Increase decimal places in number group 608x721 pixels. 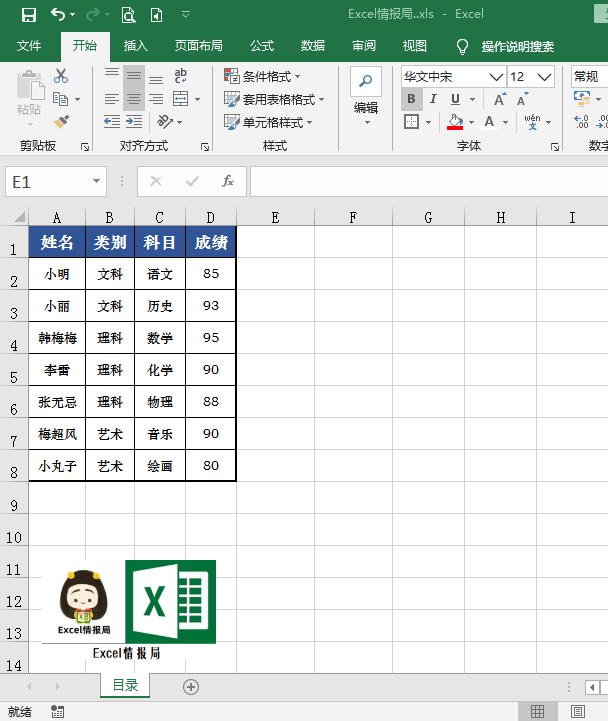tap(581, 122)
